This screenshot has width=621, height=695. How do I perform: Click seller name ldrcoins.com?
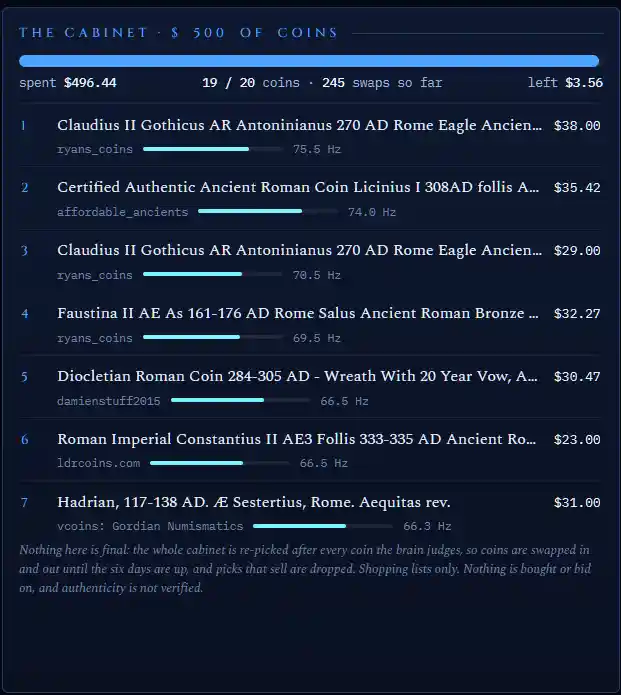tap(98, 463)
